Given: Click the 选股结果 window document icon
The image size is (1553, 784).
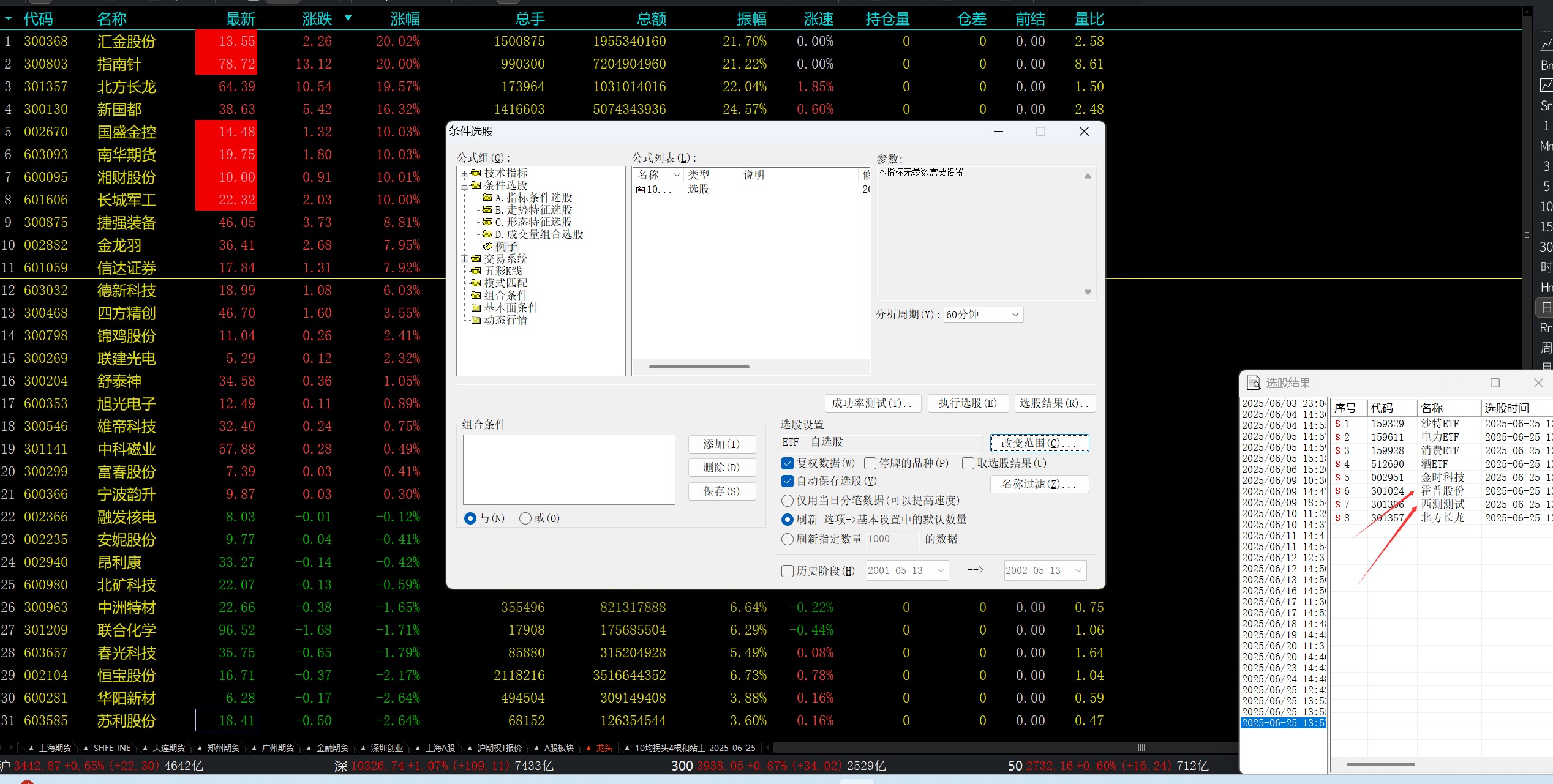Looking at the screenshot, I should click(x=1254, y=383).
